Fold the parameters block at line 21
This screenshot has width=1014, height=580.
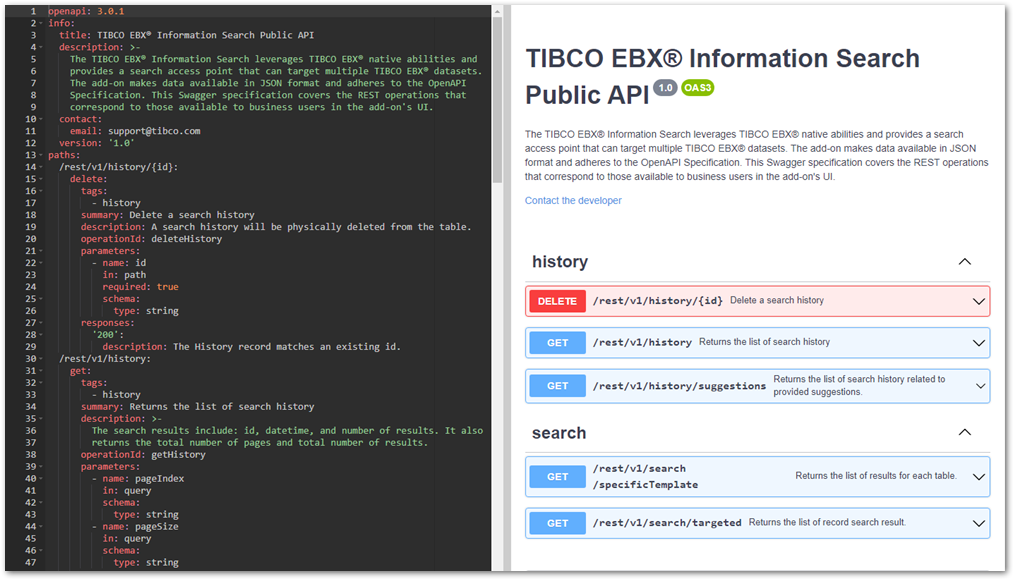(41, 251)
